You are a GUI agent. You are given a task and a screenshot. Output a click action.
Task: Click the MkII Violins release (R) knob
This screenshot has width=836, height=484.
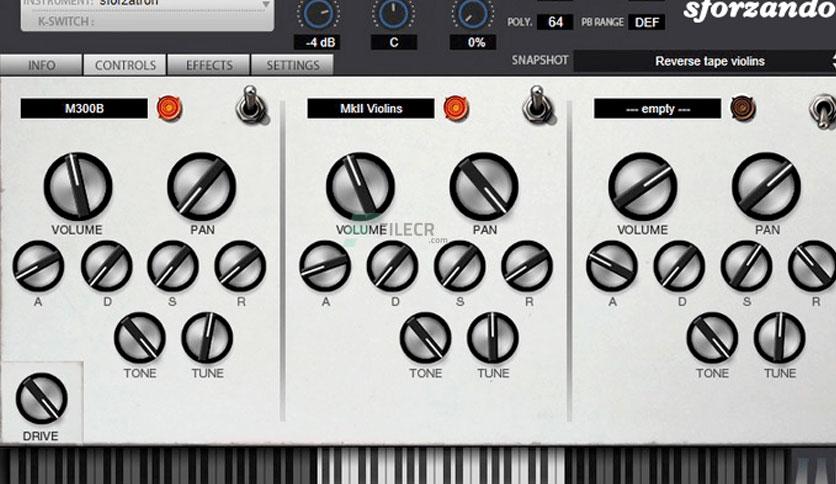click(527, 266)
